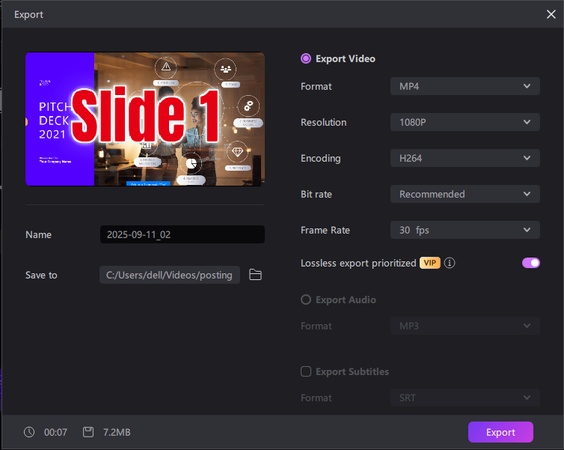Image resolution: width=564 pixels, height=450 pixels.
Task: Open the MP3 audio Format dropdown
Action: click(465, 326)
